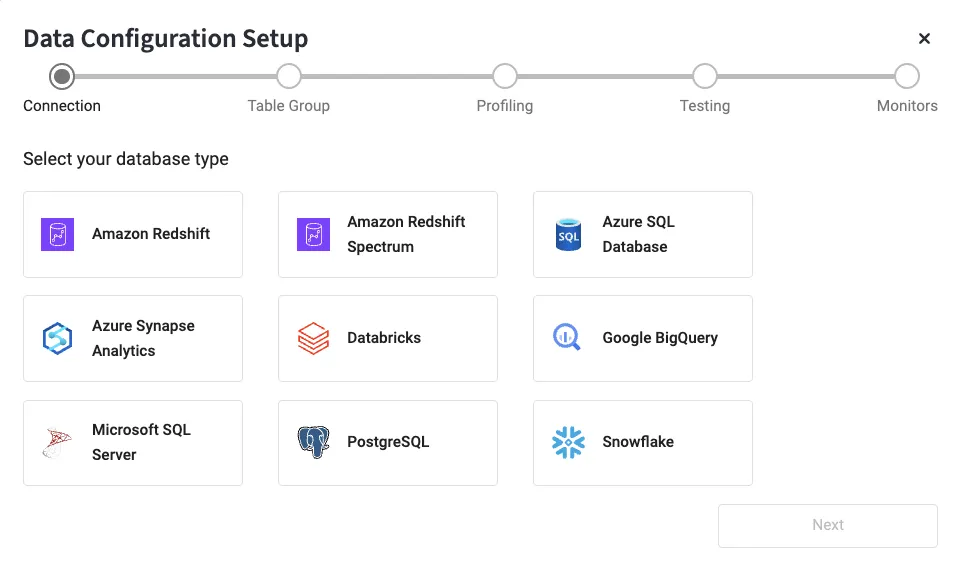Click the Databricks stacked layers icon
The image size is (960, 565).
(x=313, y=338)
